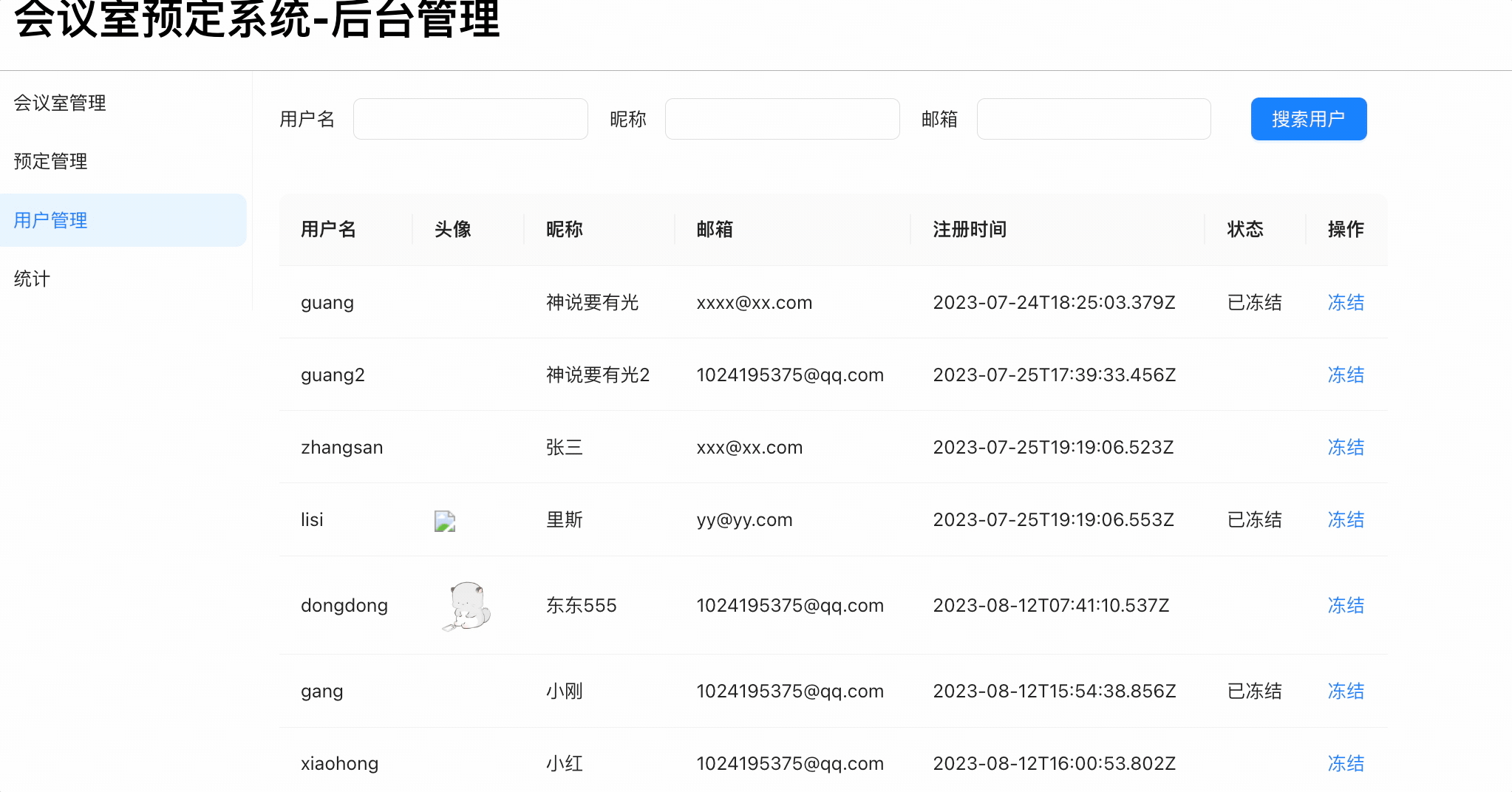Screen dimensions: 1512x792
Task: Focus the 昵称 search field
Action: pos(783,119)
